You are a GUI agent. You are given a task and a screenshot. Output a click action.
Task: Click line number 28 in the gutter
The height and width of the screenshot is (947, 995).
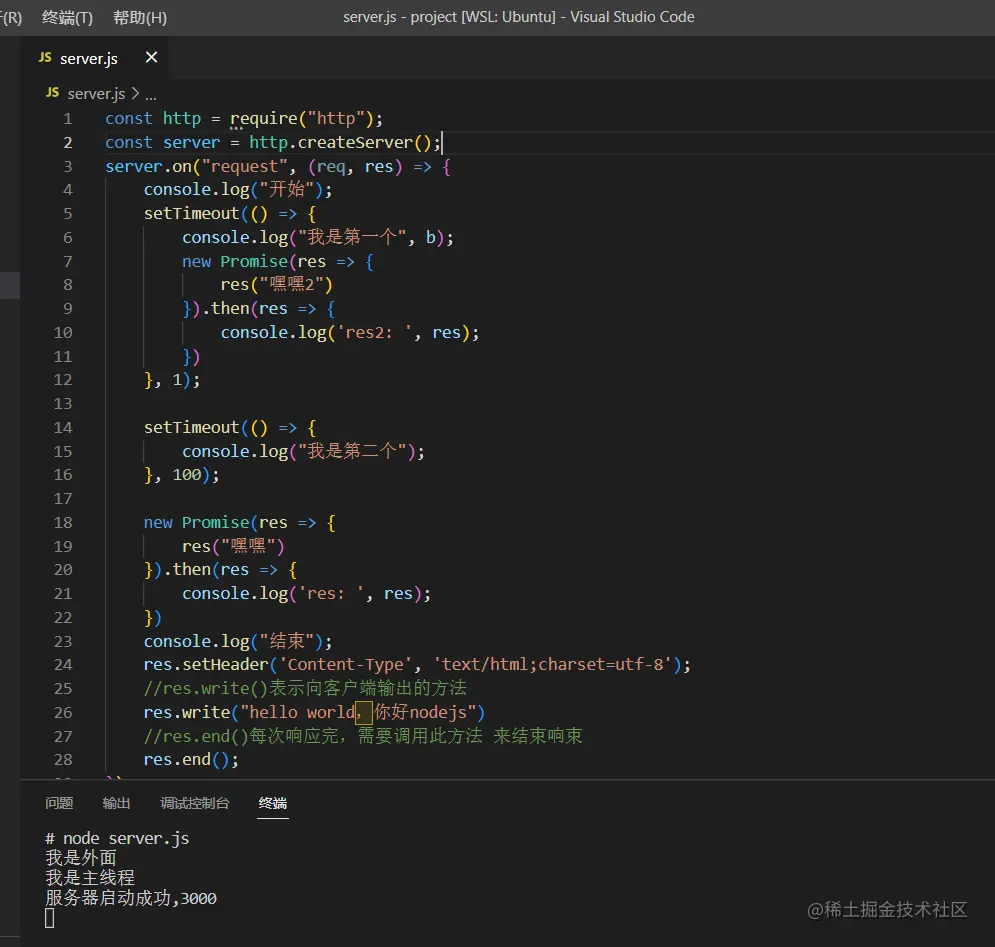click(x=63, y=760)
